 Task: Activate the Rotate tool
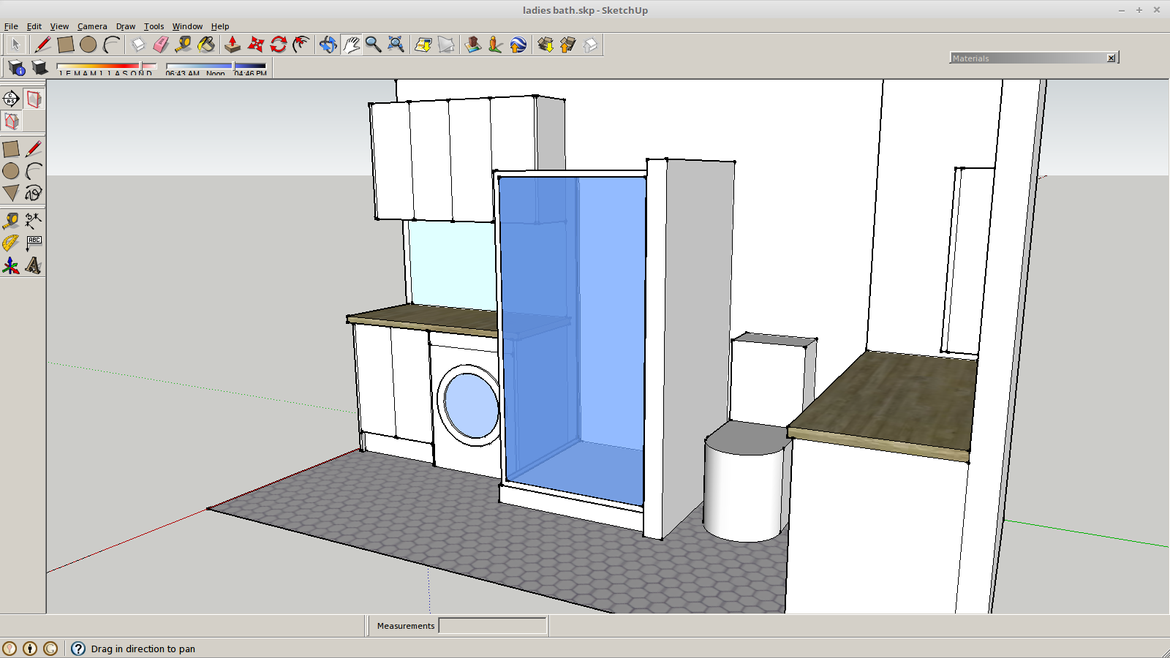pos(279,44)
